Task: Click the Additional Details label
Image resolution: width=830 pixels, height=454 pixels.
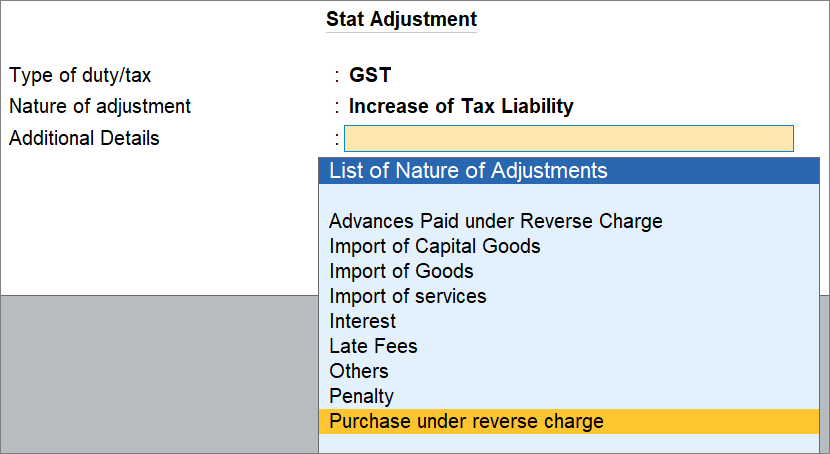Action: pyautogui.click(x=84, y=138)
